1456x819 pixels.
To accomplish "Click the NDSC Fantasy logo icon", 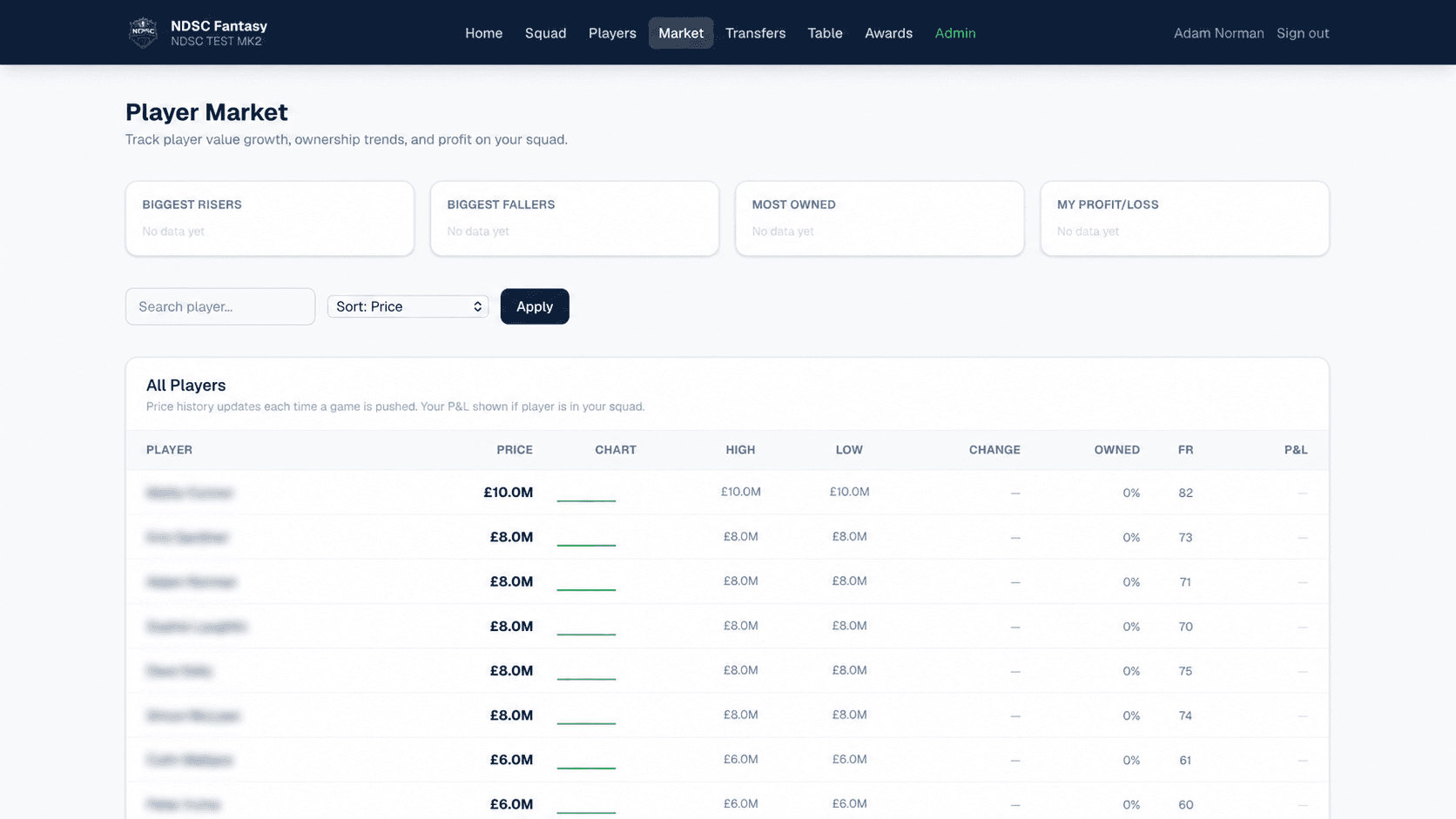I will click(143, 33).
